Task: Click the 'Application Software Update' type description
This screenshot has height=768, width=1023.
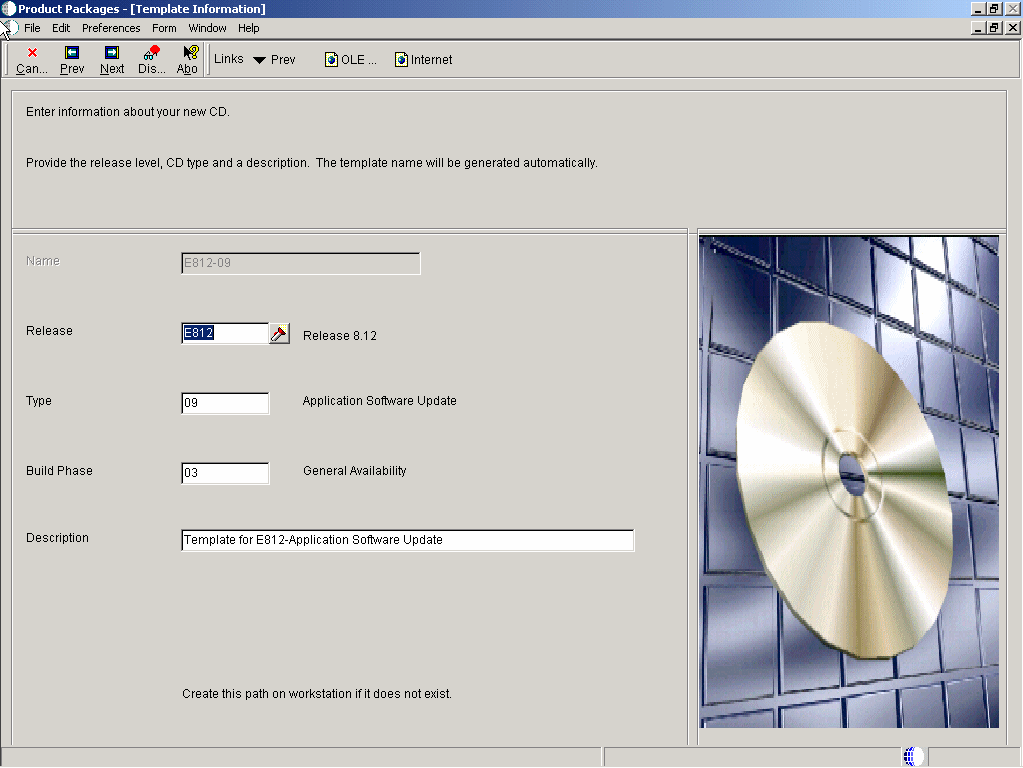Action: [x=379, y=401]
